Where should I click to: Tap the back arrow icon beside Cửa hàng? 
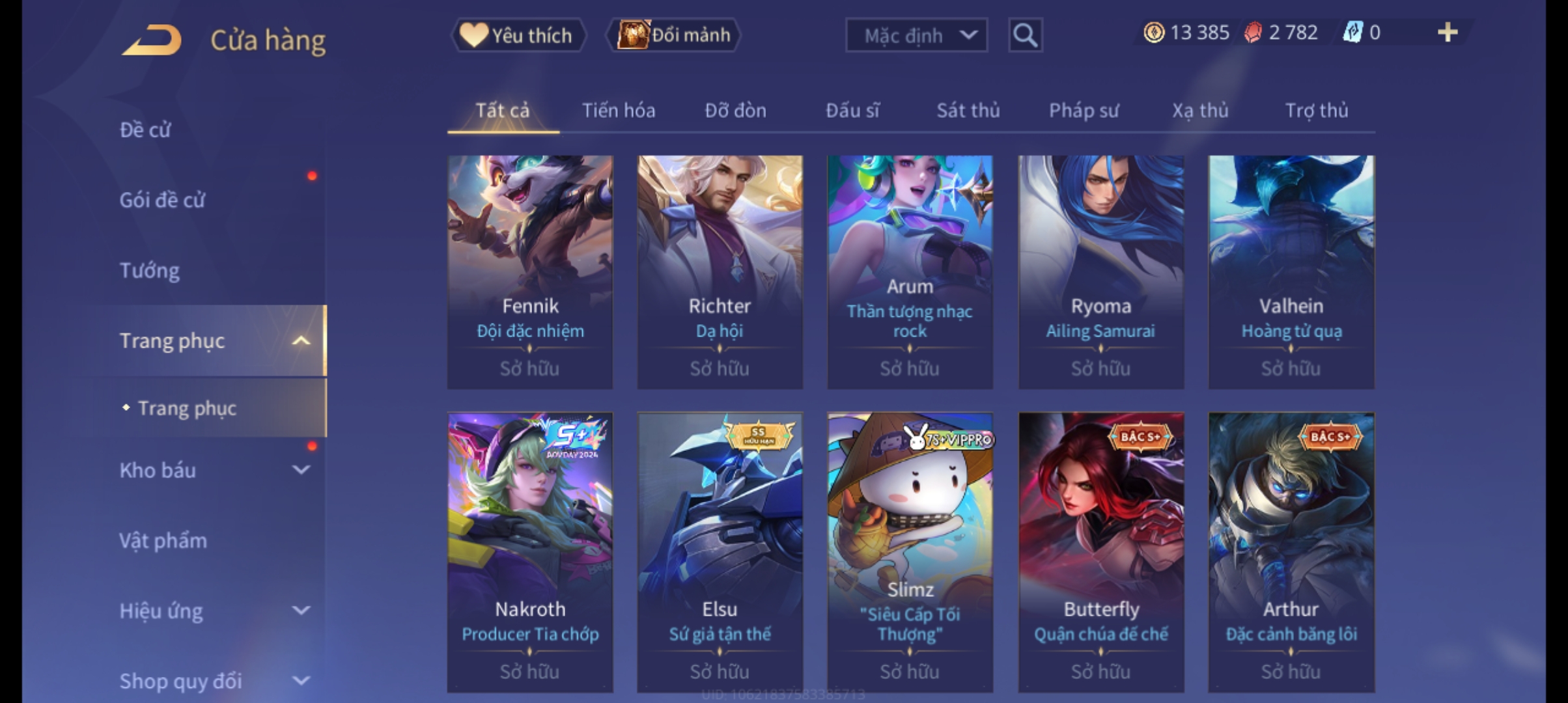click(x=151, y=40)
